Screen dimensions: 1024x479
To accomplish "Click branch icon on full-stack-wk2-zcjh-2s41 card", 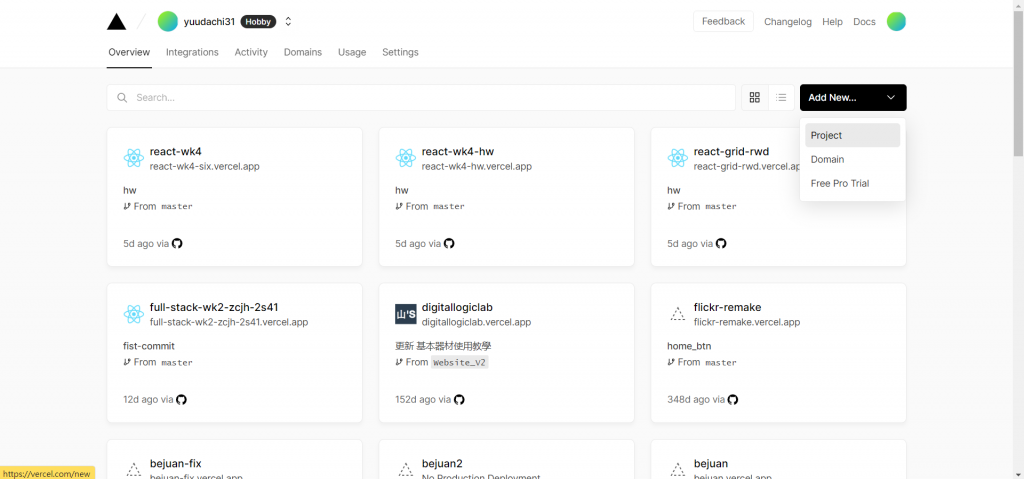I will (127, 362).
